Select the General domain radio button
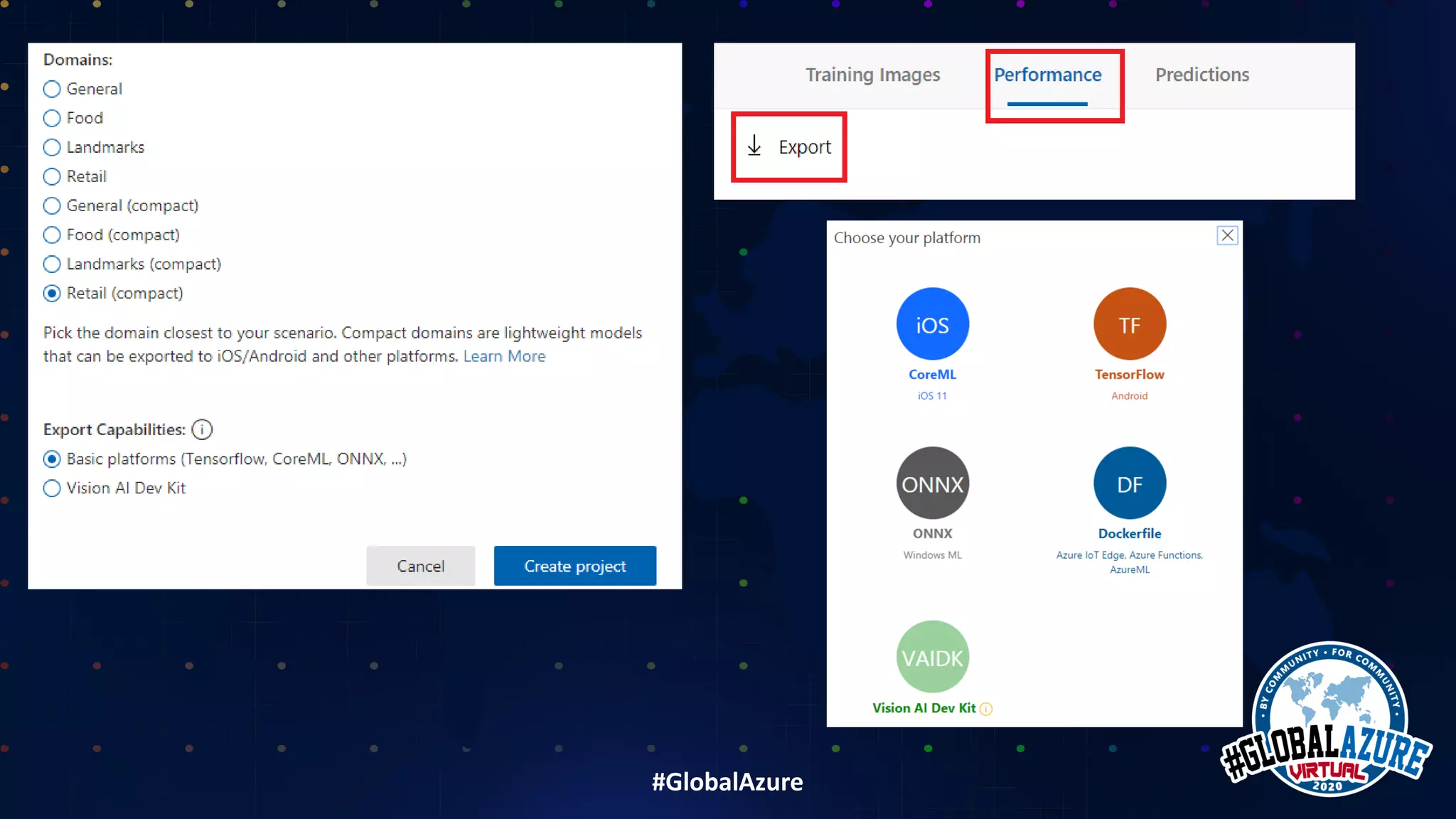Screen dimensions: 1456x819 click(x=52, y=89)
